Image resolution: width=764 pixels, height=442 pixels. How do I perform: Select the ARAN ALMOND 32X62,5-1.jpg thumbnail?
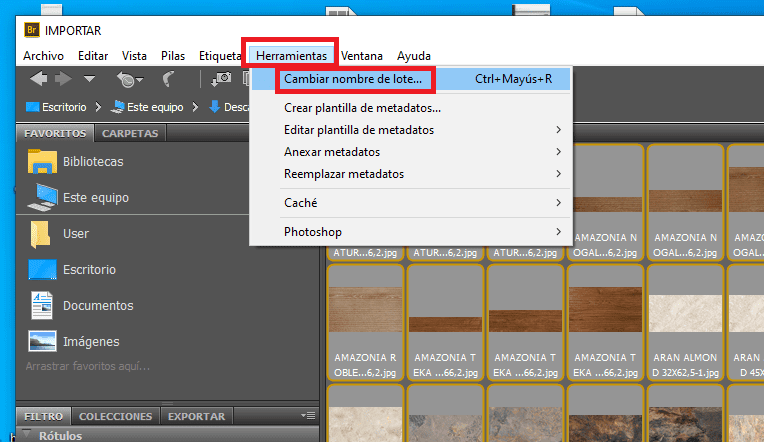pyautogui.click(x=685, y=323)
